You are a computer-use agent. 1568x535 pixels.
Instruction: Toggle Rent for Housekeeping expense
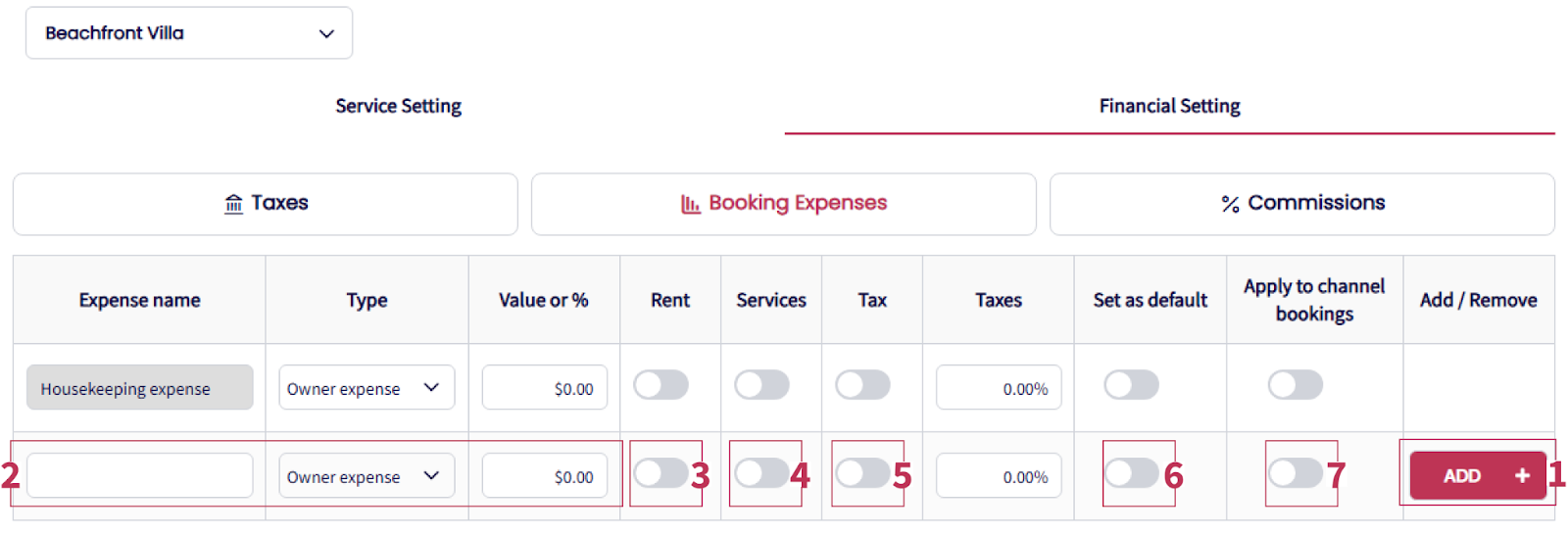coord(661,385)
